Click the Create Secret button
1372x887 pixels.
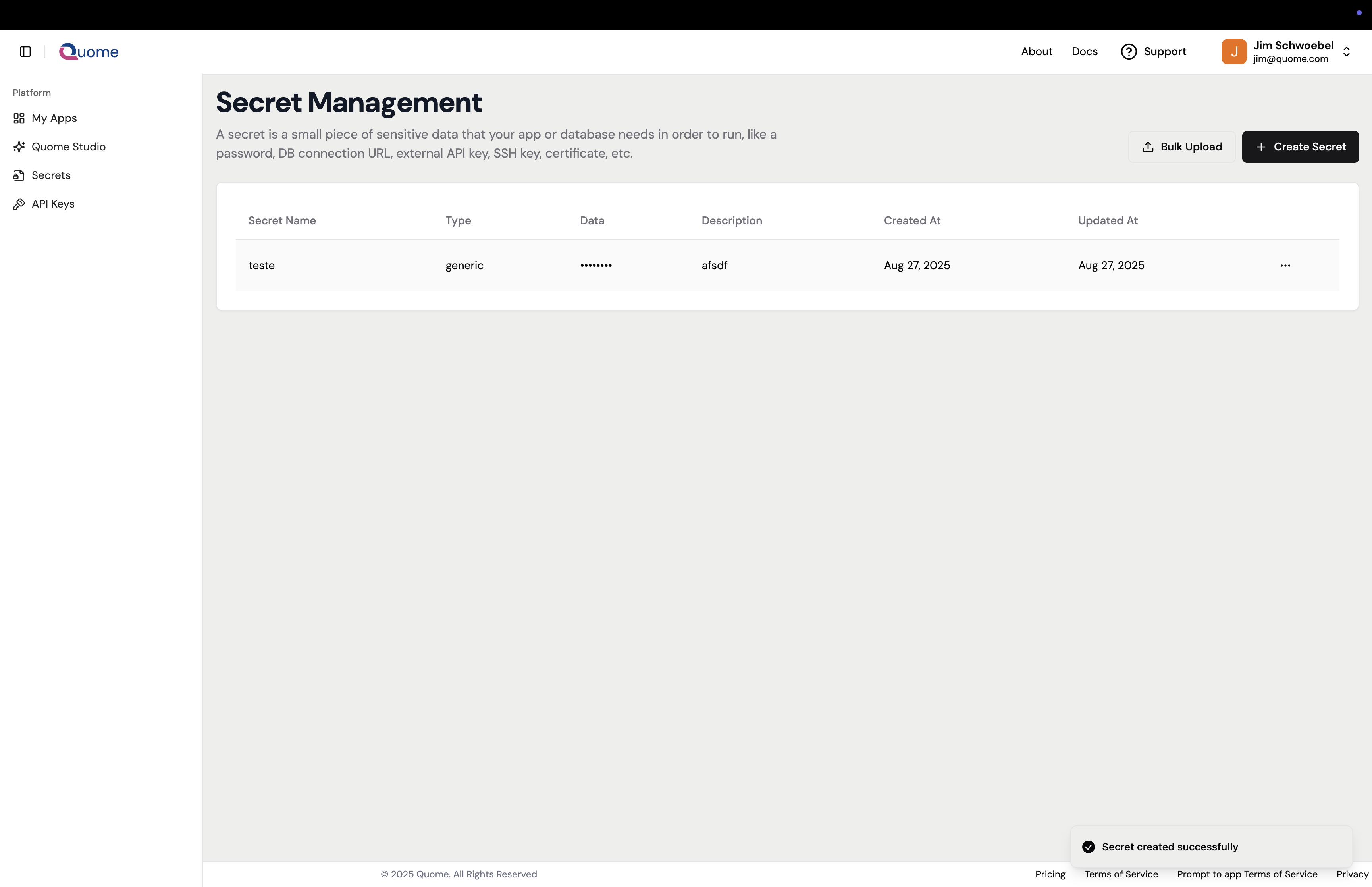(x=1300, y=146)
